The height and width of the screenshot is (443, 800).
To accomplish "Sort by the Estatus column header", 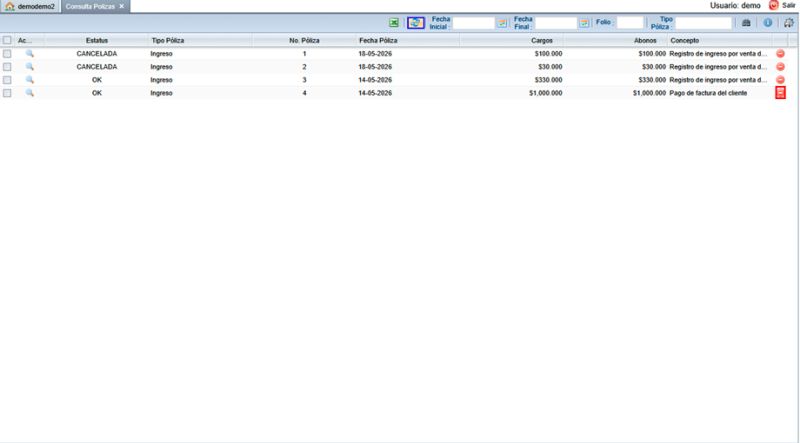I will [96, 40].
